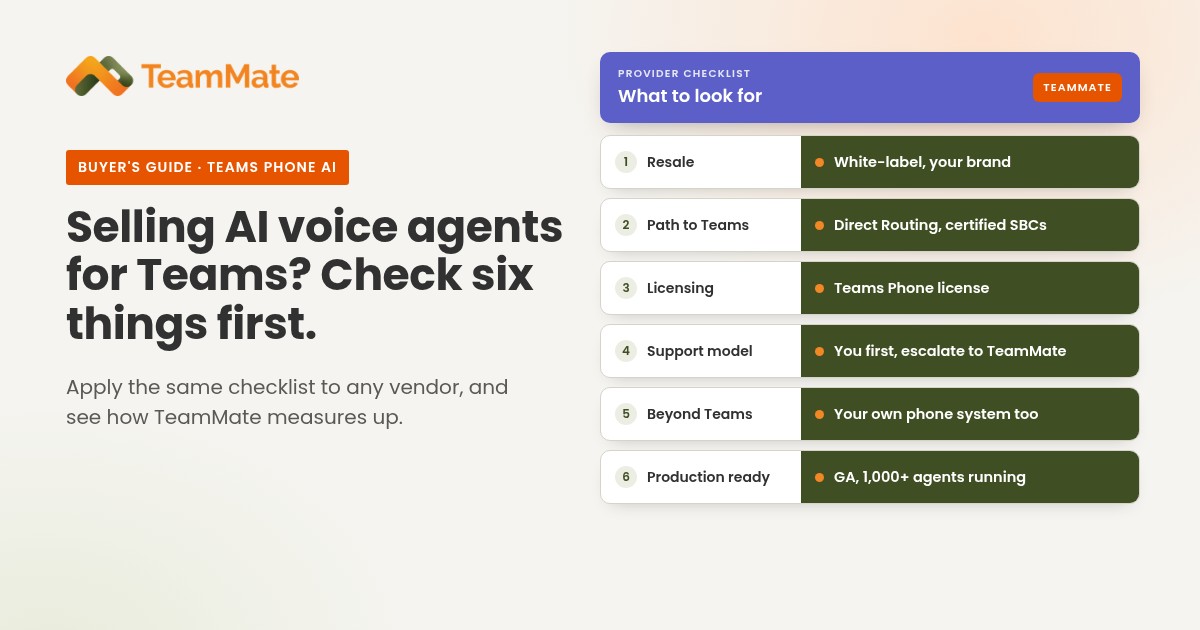Click 'Teams Phone license' text
Viewport: 1200px width, 630px height.
tap(911, 288)
